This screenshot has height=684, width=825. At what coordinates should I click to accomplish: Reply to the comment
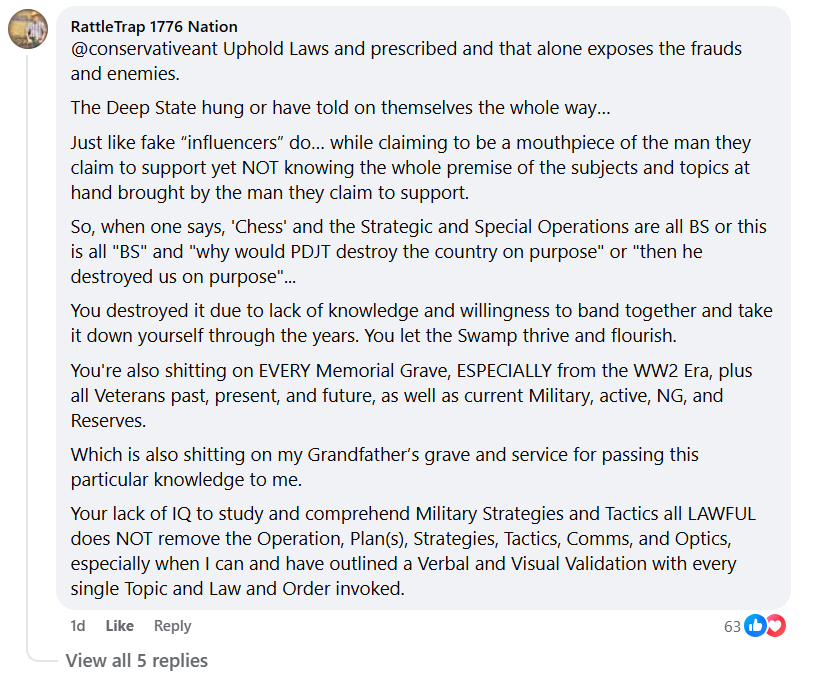pos(172,626)
